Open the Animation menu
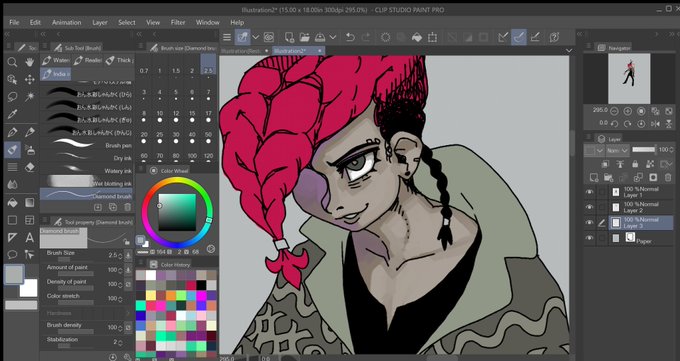This screenshot has height=361, width=680. pyautogui.click(x=66, y=23)
